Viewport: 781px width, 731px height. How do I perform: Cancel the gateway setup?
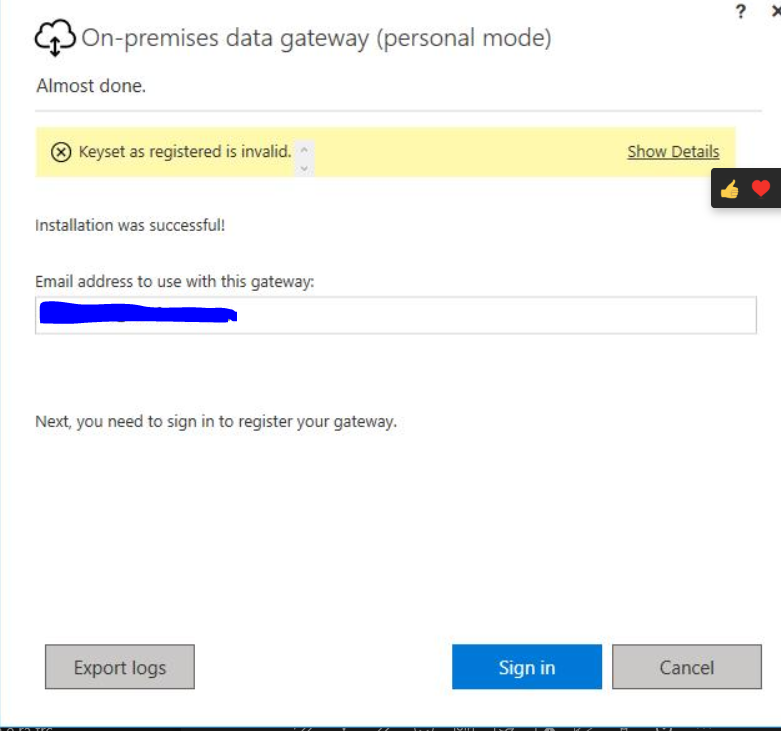pos(686,667)
